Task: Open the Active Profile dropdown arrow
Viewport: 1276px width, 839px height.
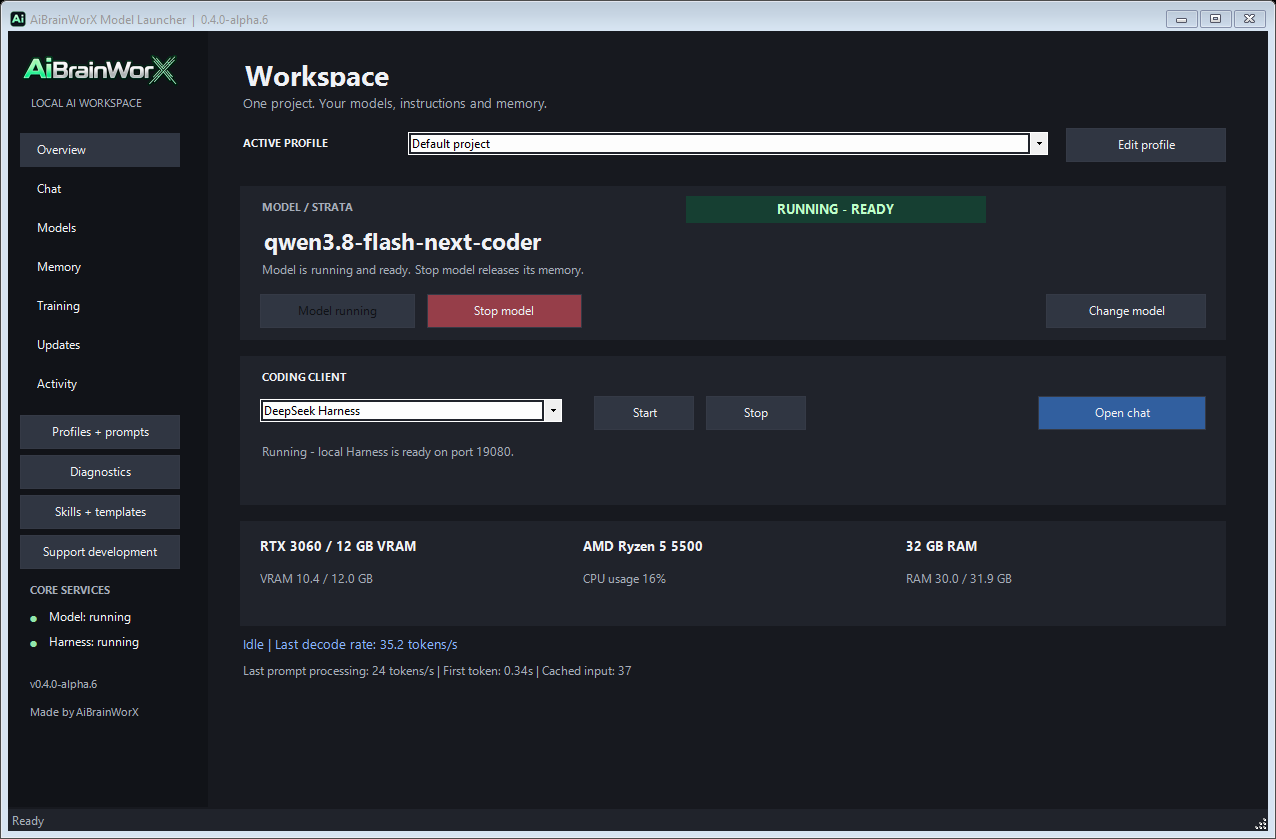Action: click(1039, 144)
